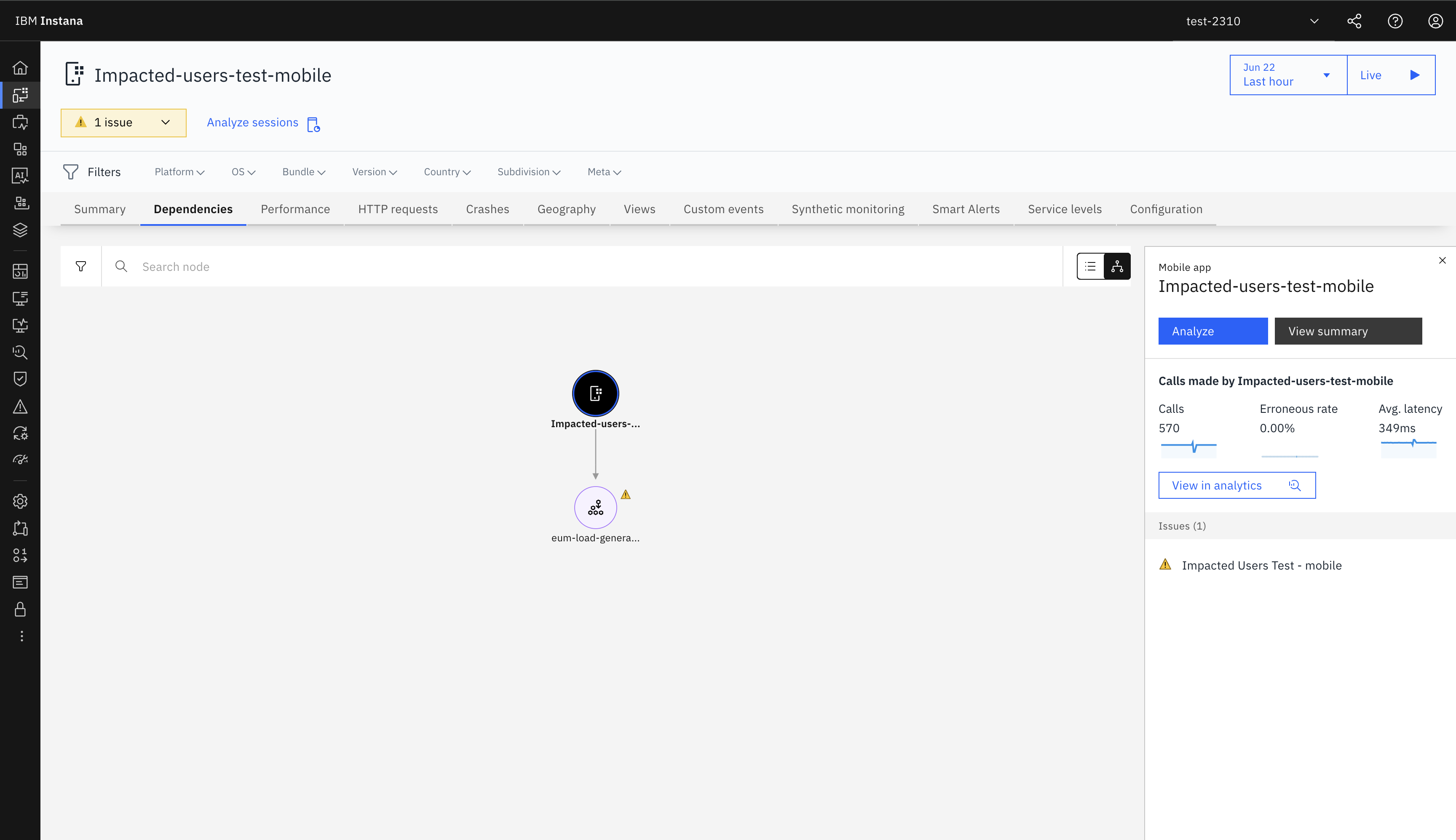Open Settings gear in the sidebar

20,501
